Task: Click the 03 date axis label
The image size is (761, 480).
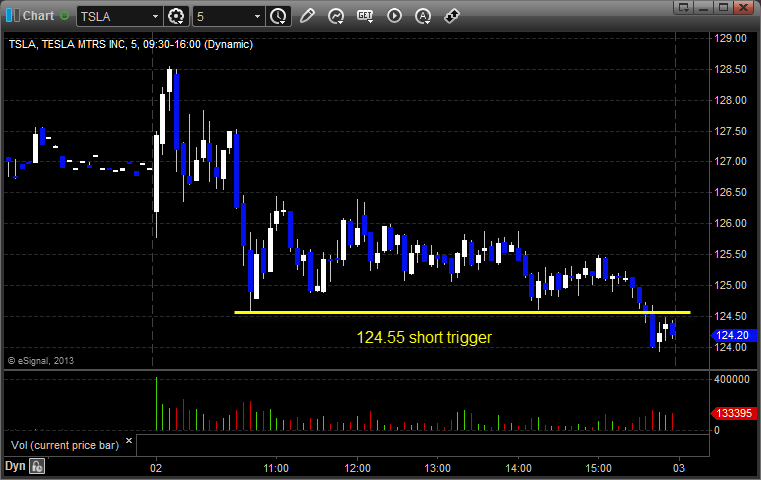Action: point(678,468)
